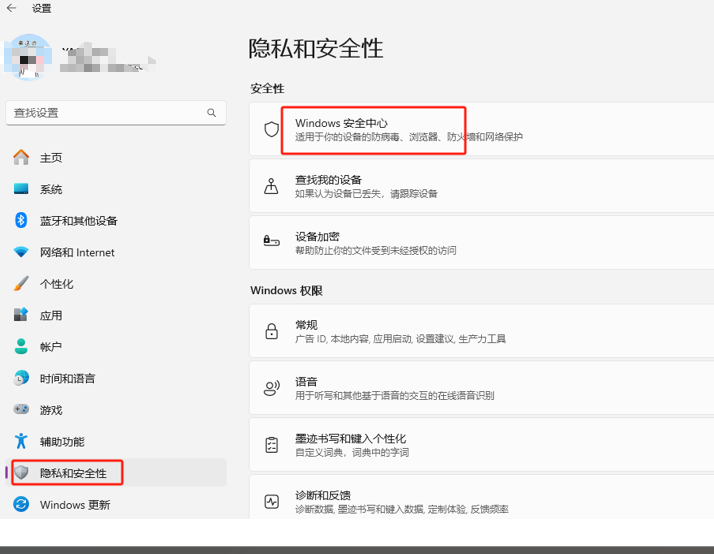This screenshot has width=714, height=554.
Task: Open 查找我的设备 settings
Action: (482, 186)
